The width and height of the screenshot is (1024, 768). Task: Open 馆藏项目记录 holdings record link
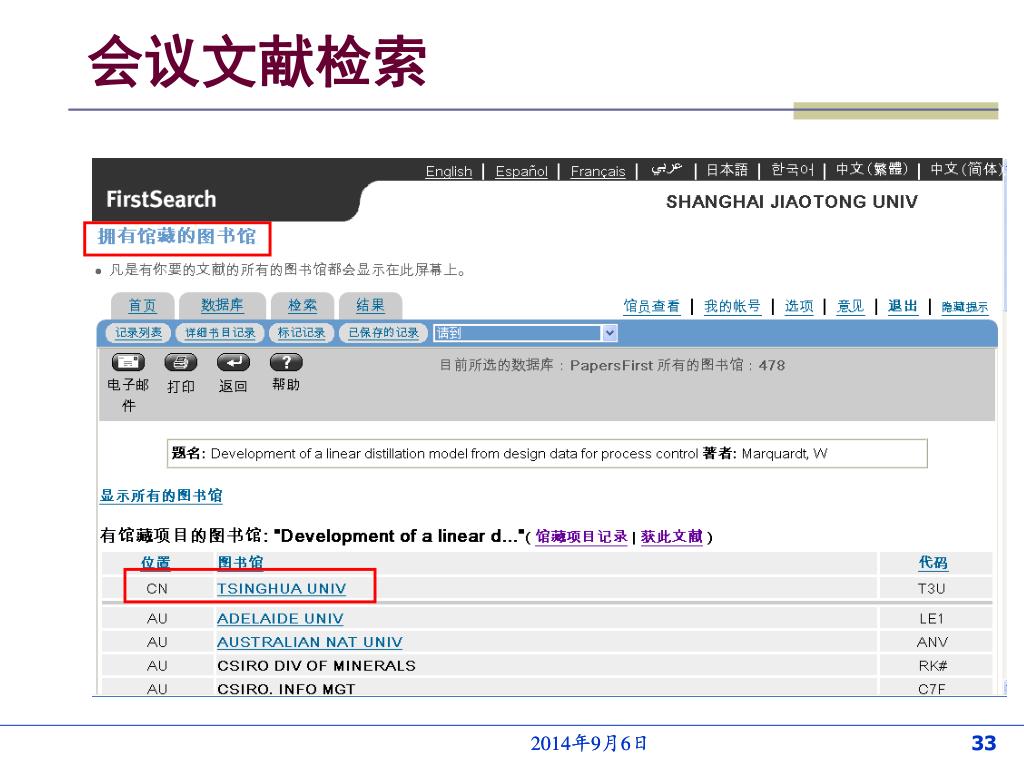pyautogui.click(x=581, y=536)
